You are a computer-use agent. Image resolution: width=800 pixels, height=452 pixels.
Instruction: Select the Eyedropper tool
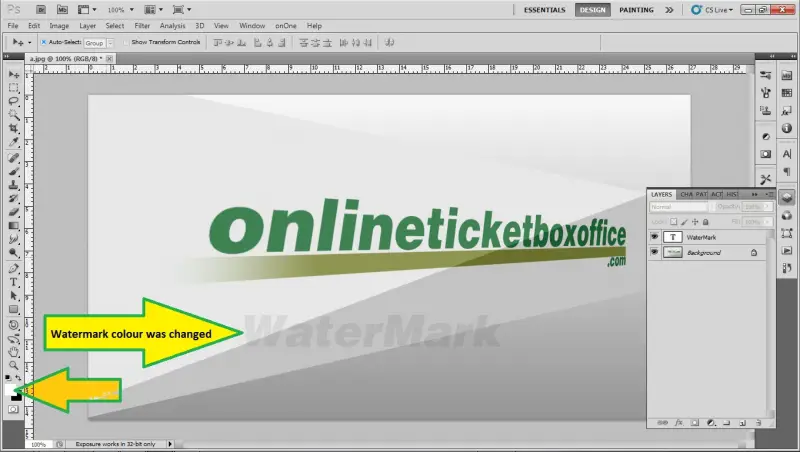click(14, 142)
